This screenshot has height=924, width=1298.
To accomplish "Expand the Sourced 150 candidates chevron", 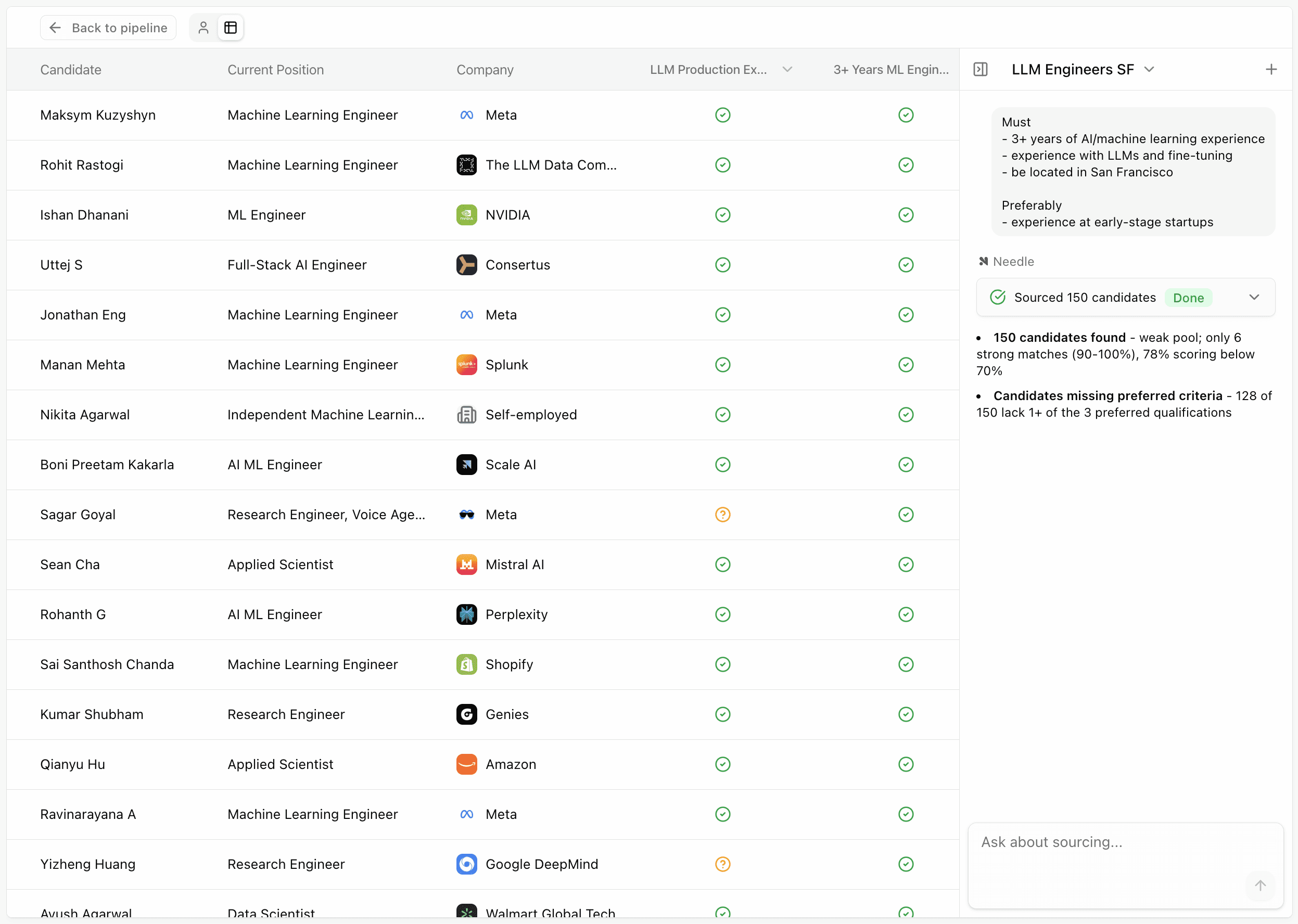I will pos(1254,297).
